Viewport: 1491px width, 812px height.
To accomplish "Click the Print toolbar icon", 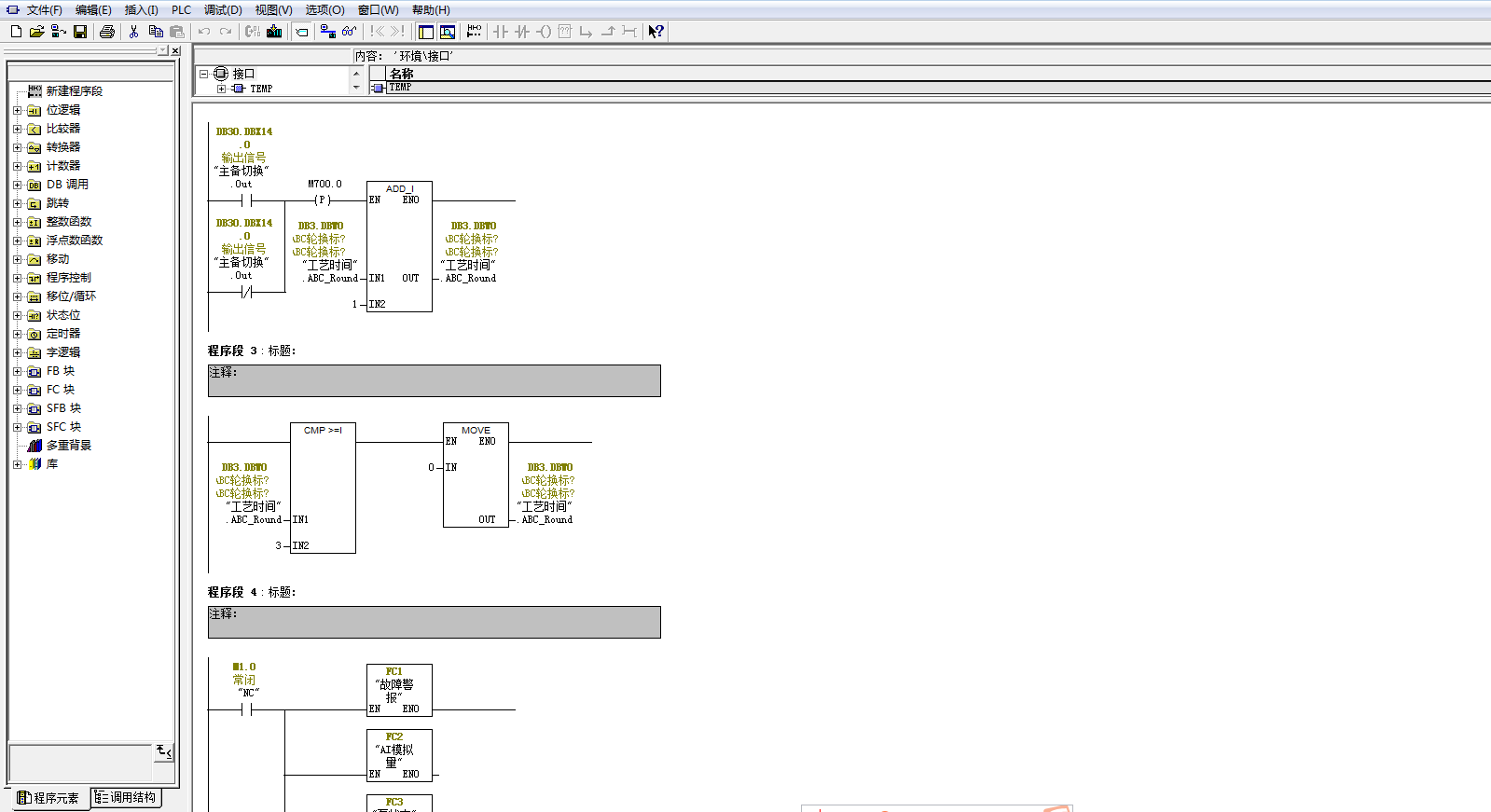I will pyautogui.click(x=107, y=32).
